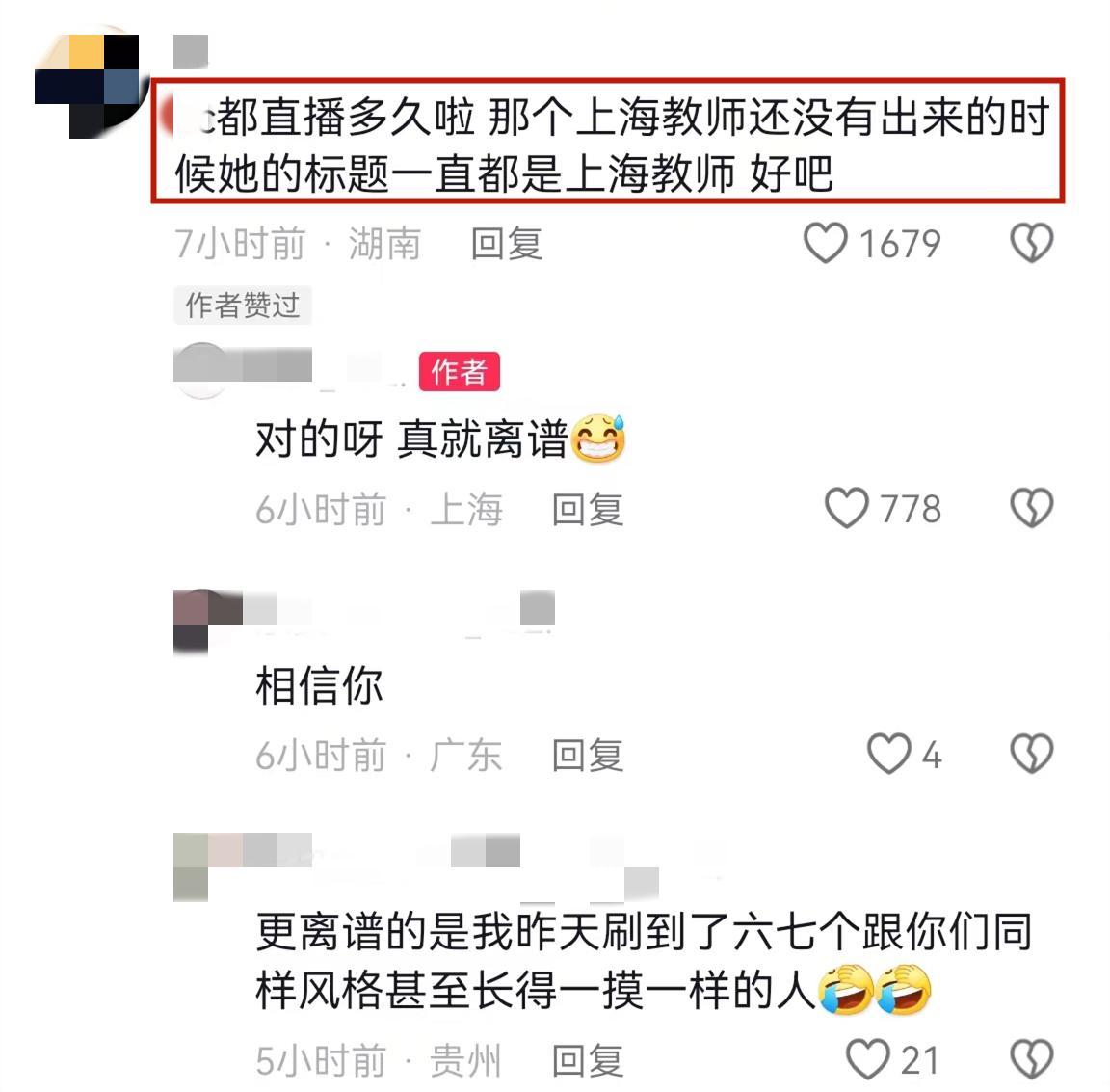Image resolution: width=1110 pixels, height=1092 pixels.
Task: Reply to the Hunan comment posted 7 hours ago
Action: click(x=507, y=244)
